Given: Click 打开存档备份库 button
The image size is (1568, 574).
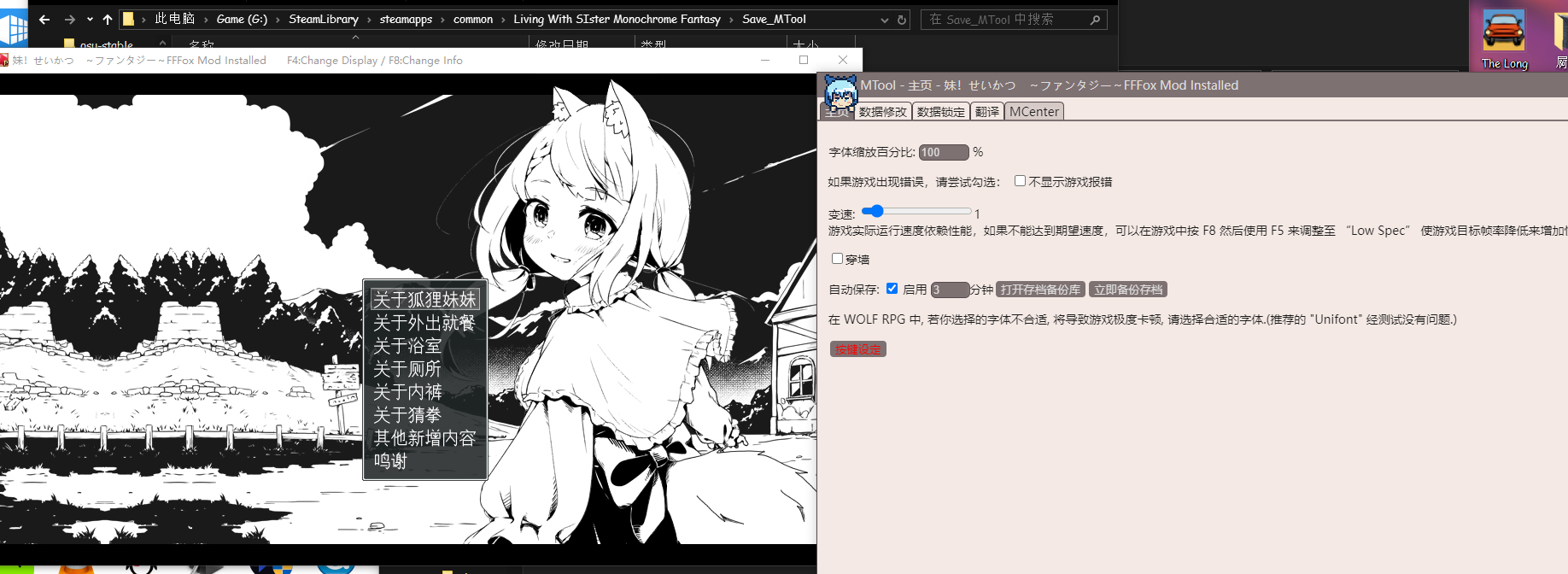Looking at the screenshot, I should point(1040,290).
